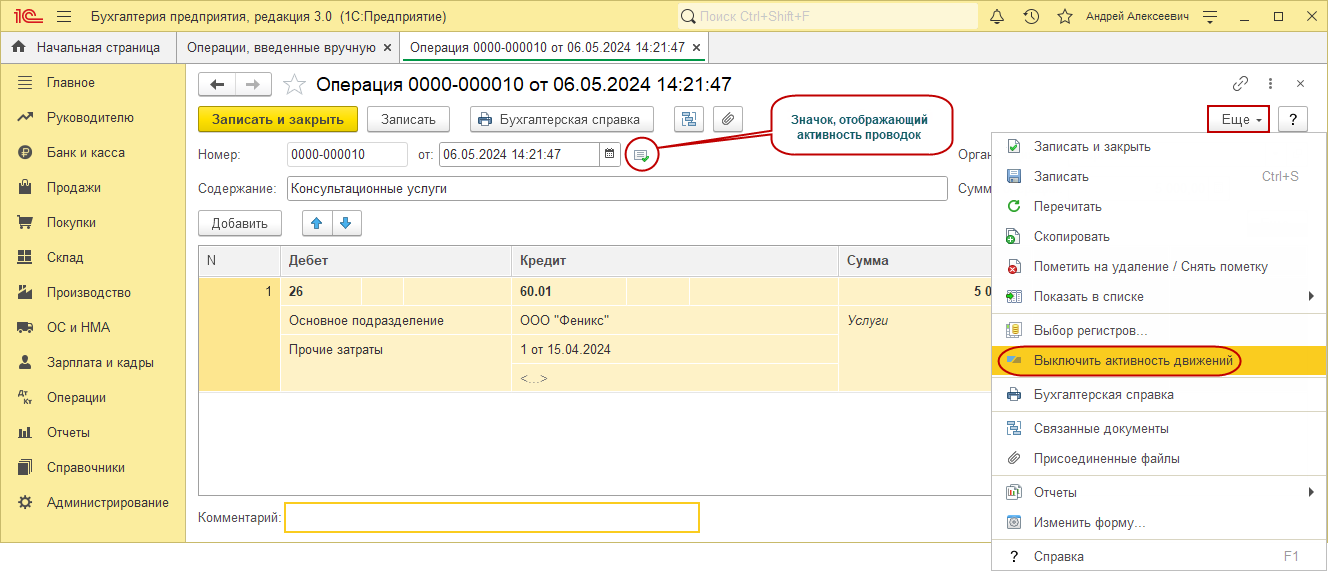Open Отчеты section in sidebar
The image size is (1328, 572).
coord(93,432)
